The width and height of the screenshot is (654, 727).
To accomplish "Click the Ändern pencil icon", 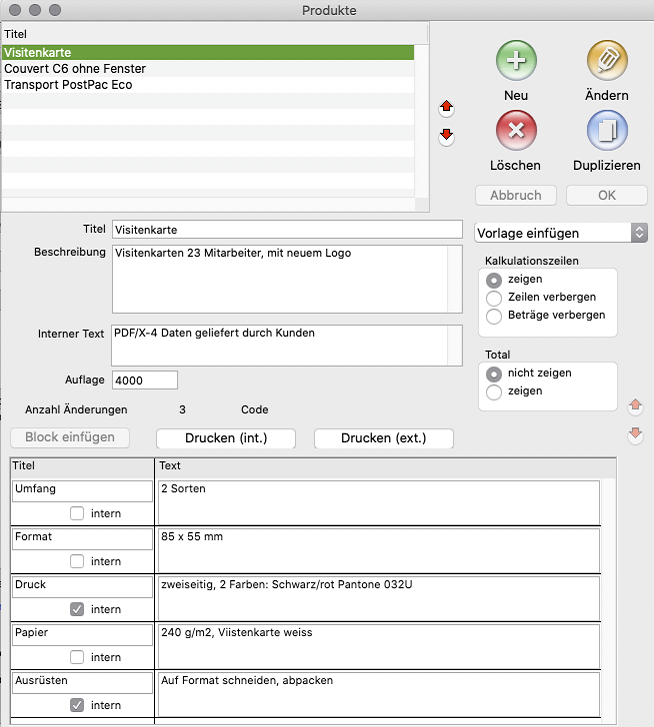I will coord(606,60).
